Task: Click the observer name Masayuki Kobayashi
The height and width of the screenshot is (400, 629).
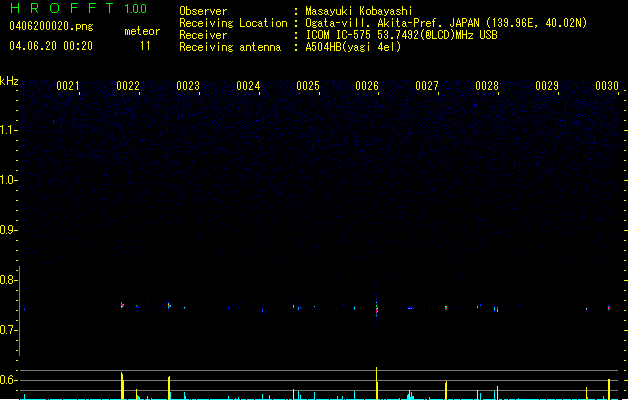Action: click(x=359, y=11)
